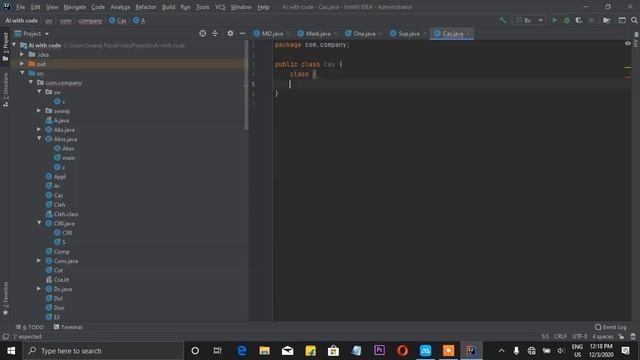Toggle the Project tool window side tab
The height and width of the screenshot is (360, 640).
pyautogui.click(x=5, y=47)
